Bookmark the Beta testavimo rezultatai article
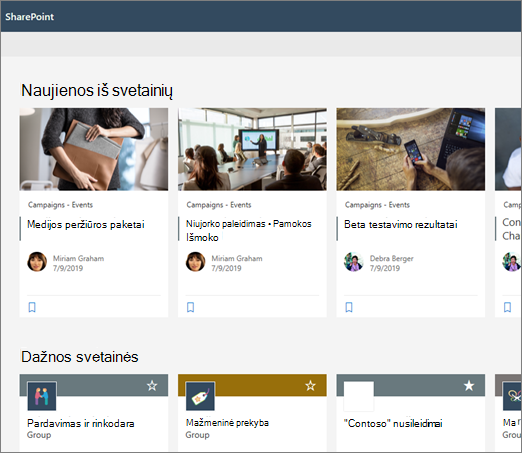The height and width of the screenshot is (453, 522). 349,307
